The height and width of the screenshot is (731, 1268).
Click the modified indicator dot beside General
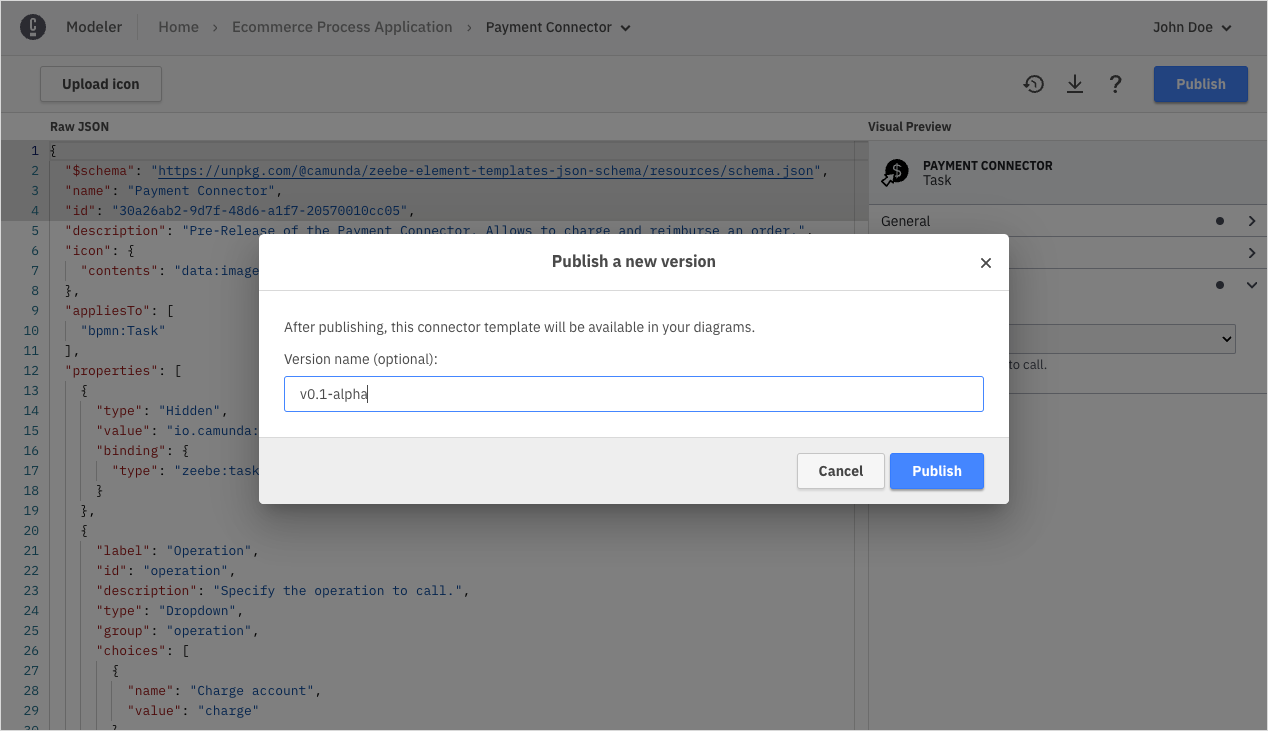(x=1218, y=221)
